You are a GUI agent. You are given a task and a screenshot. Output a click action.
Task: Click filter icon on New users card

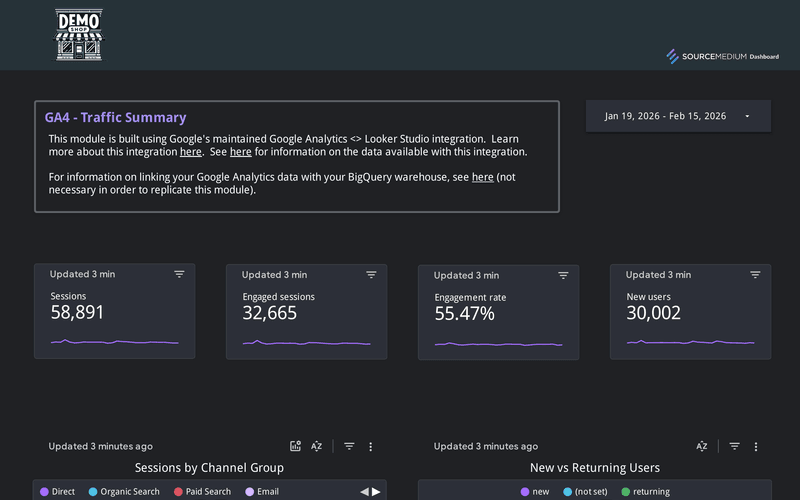(755, 274)
